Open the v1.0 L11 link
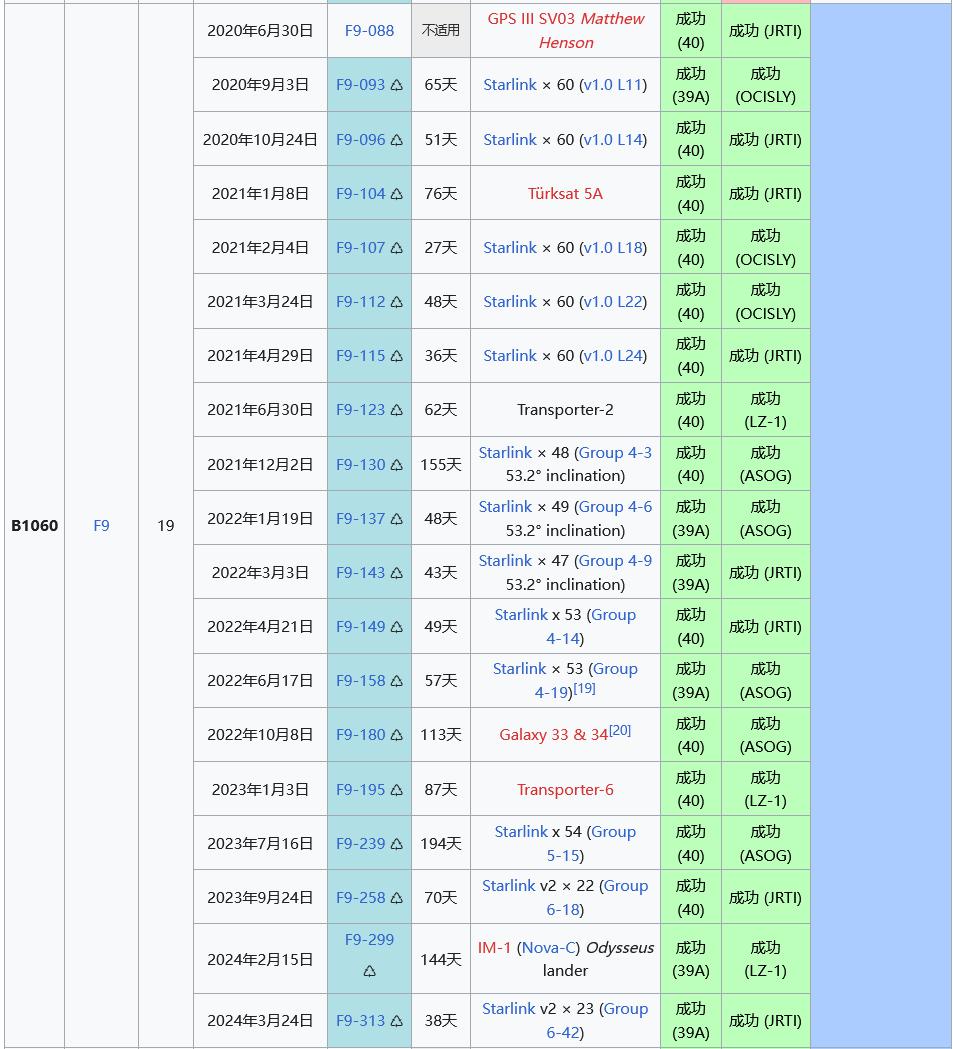This screenshot has height=1049, width=953. [x=612, y=85]
